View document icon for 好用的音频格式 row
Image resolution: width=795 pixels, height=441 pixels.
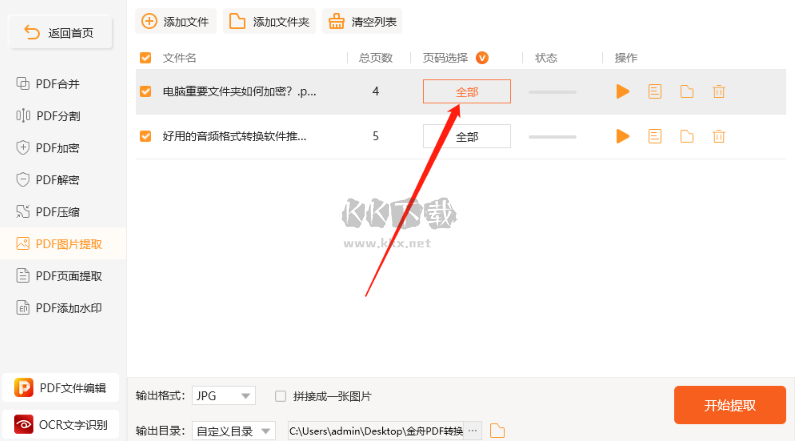655,136
